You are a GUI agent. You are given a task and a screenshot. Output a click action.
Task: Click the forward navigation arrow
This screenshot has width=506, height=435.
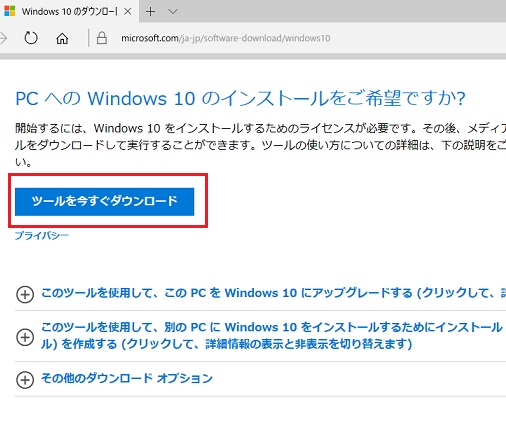3,38
